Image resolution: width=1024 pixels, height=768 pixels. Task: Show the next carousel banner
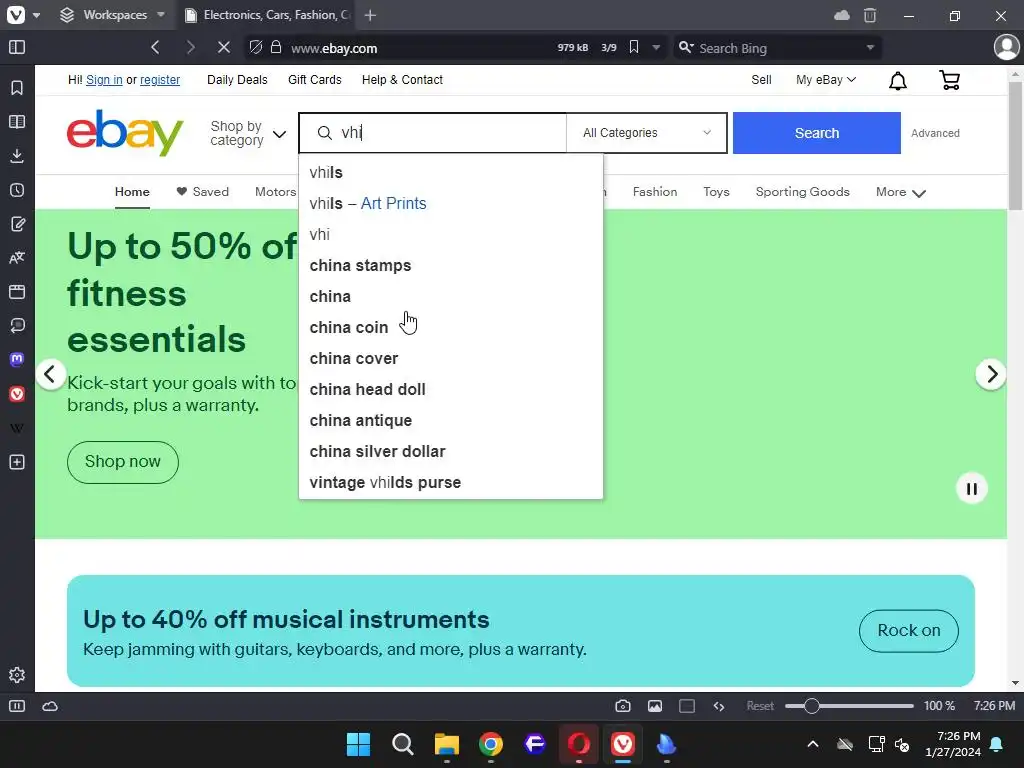pyautogui.click(x=991, y=374)
